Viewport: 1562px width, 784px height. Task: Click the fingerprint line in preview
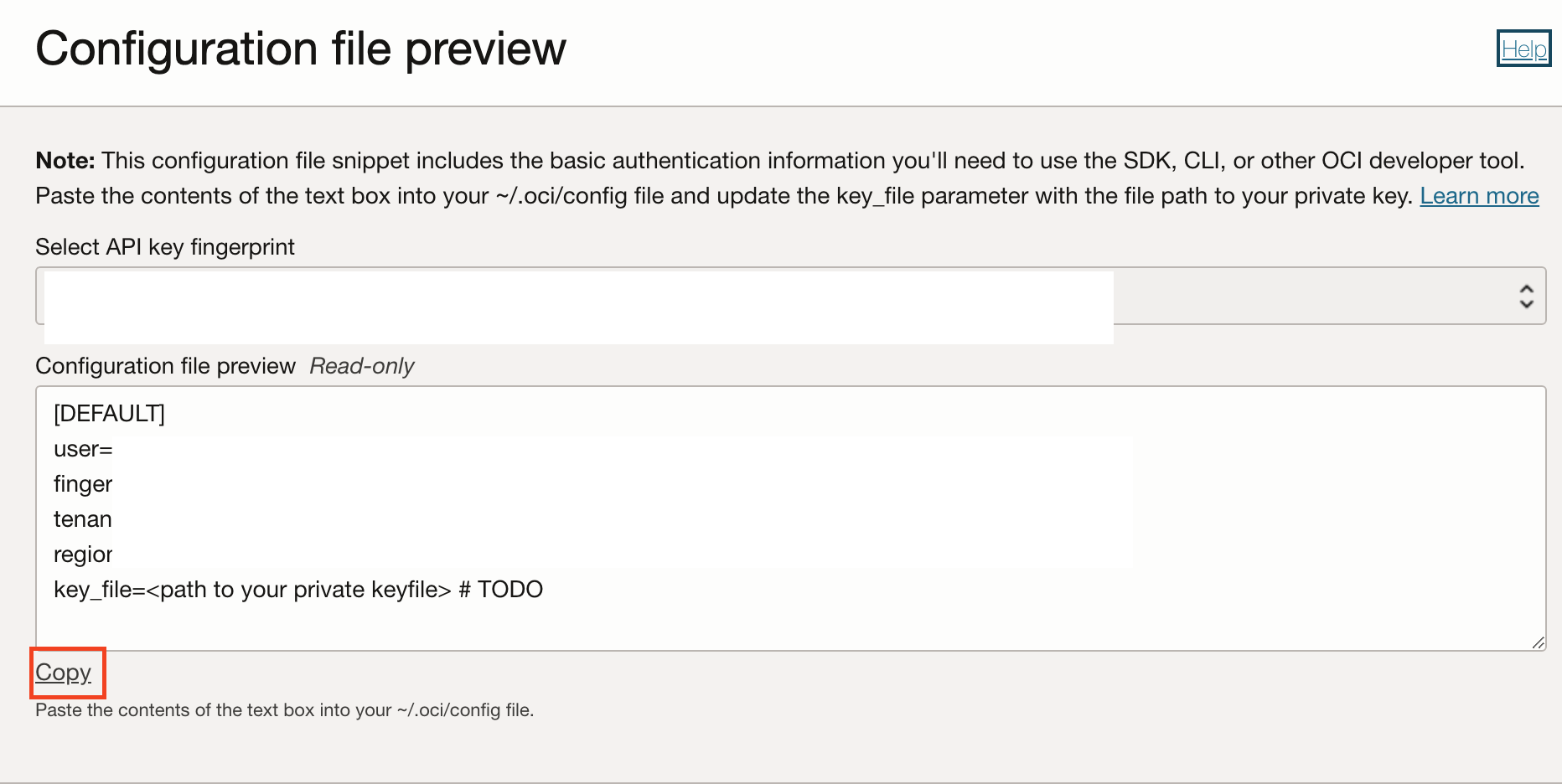pos(82,484)
